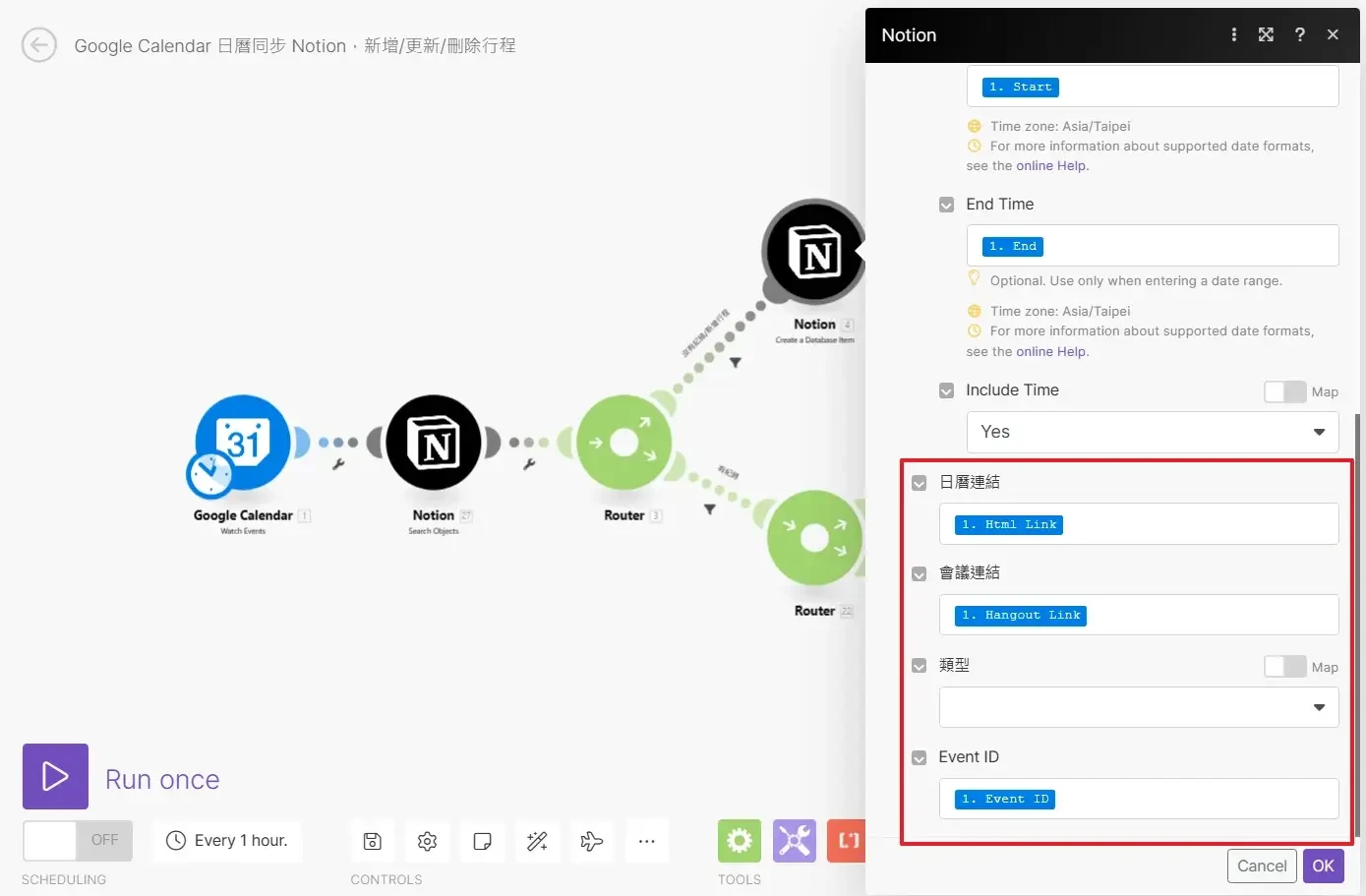Click the Run once label
Screen dimensions: 1366x896
162,779
